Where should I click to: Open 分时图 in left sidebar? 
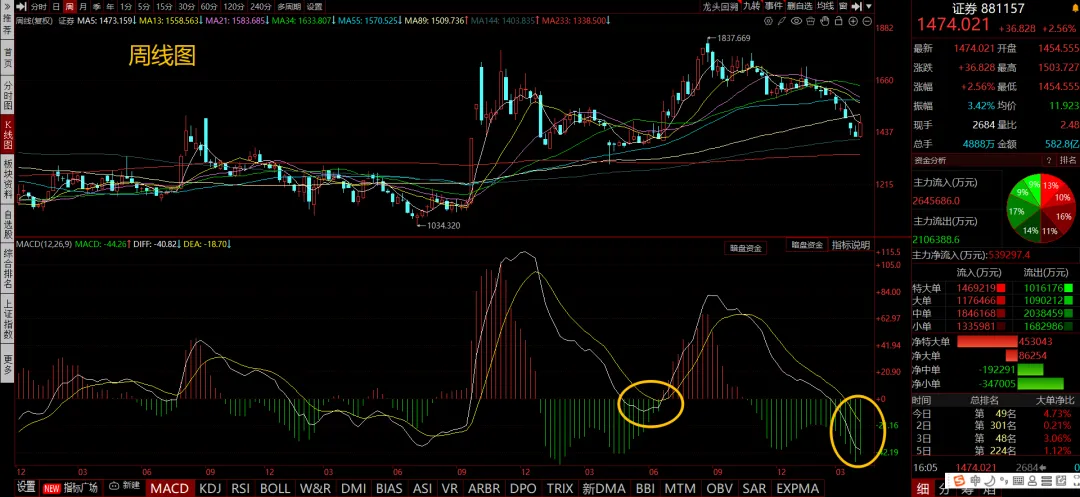click(x=8, y=95)
